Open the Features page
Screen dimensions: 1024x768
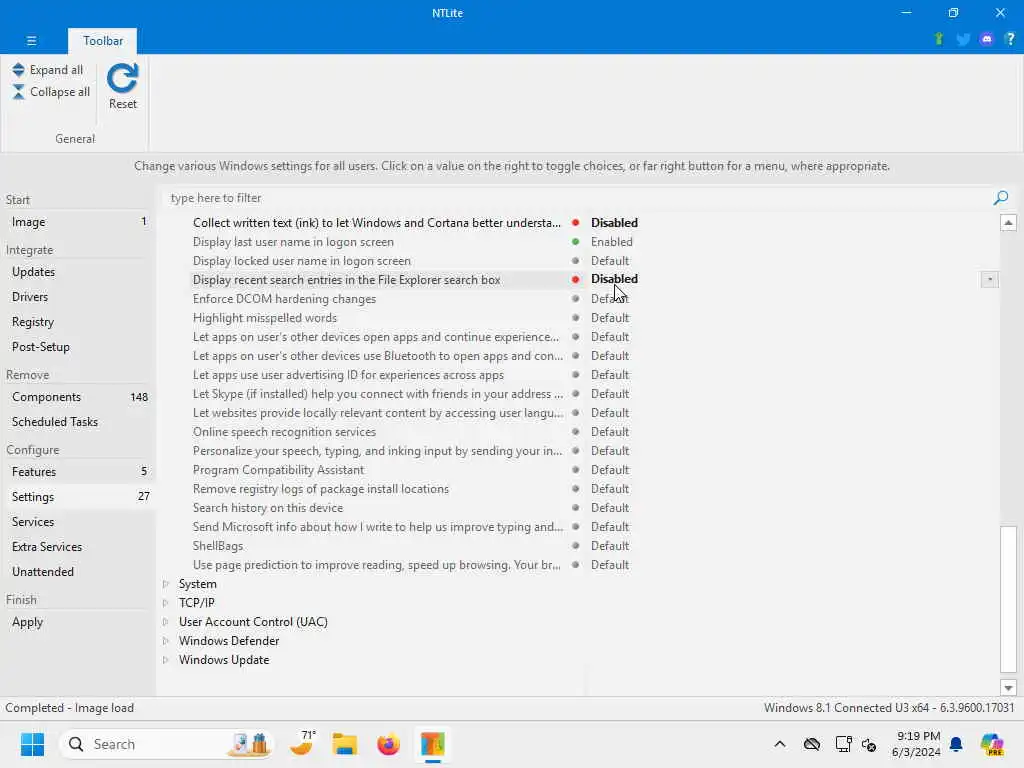(78, 472)
